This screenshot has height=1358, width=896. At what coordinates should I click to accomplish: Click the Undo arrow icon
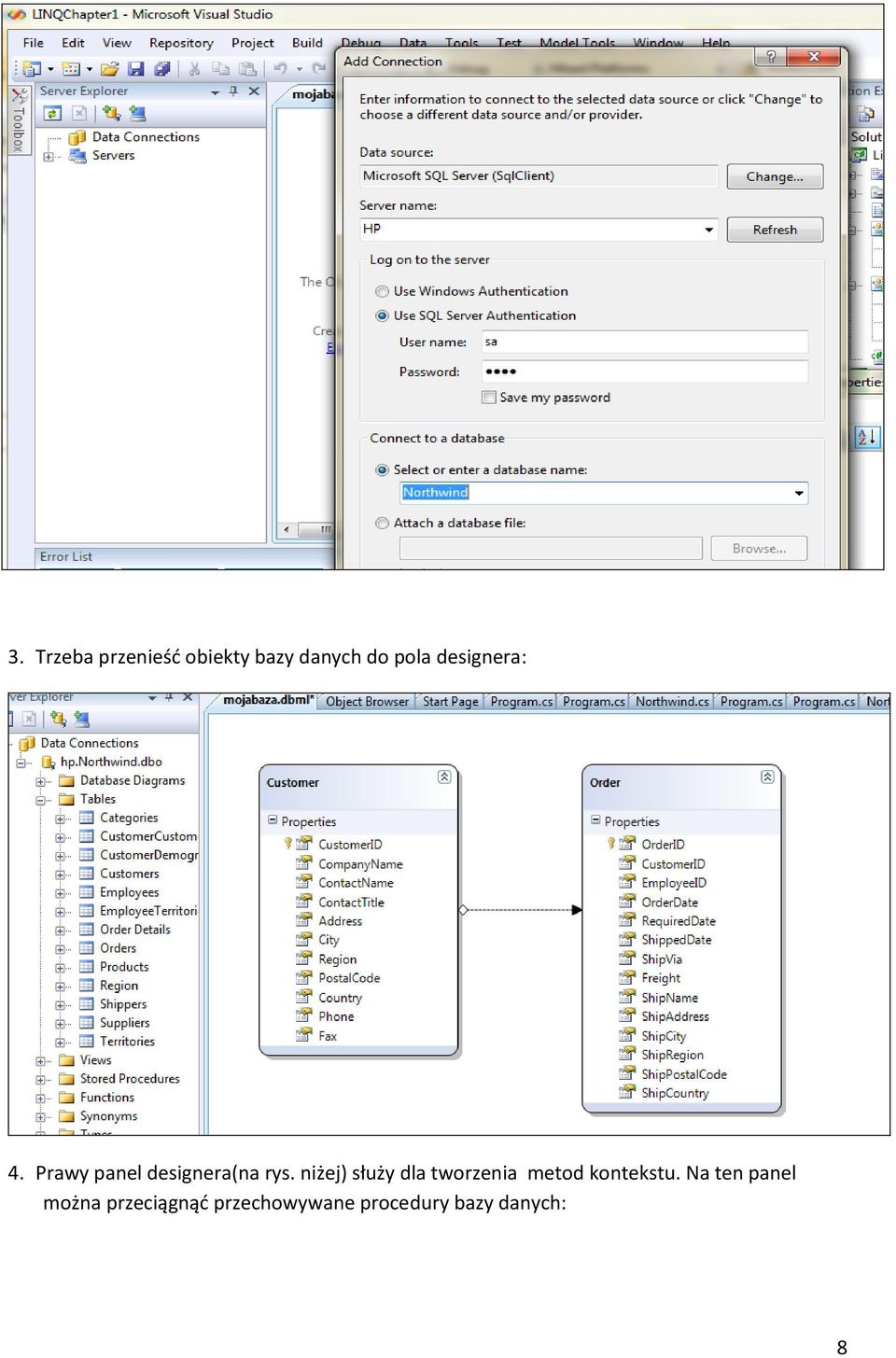[280, 69]
